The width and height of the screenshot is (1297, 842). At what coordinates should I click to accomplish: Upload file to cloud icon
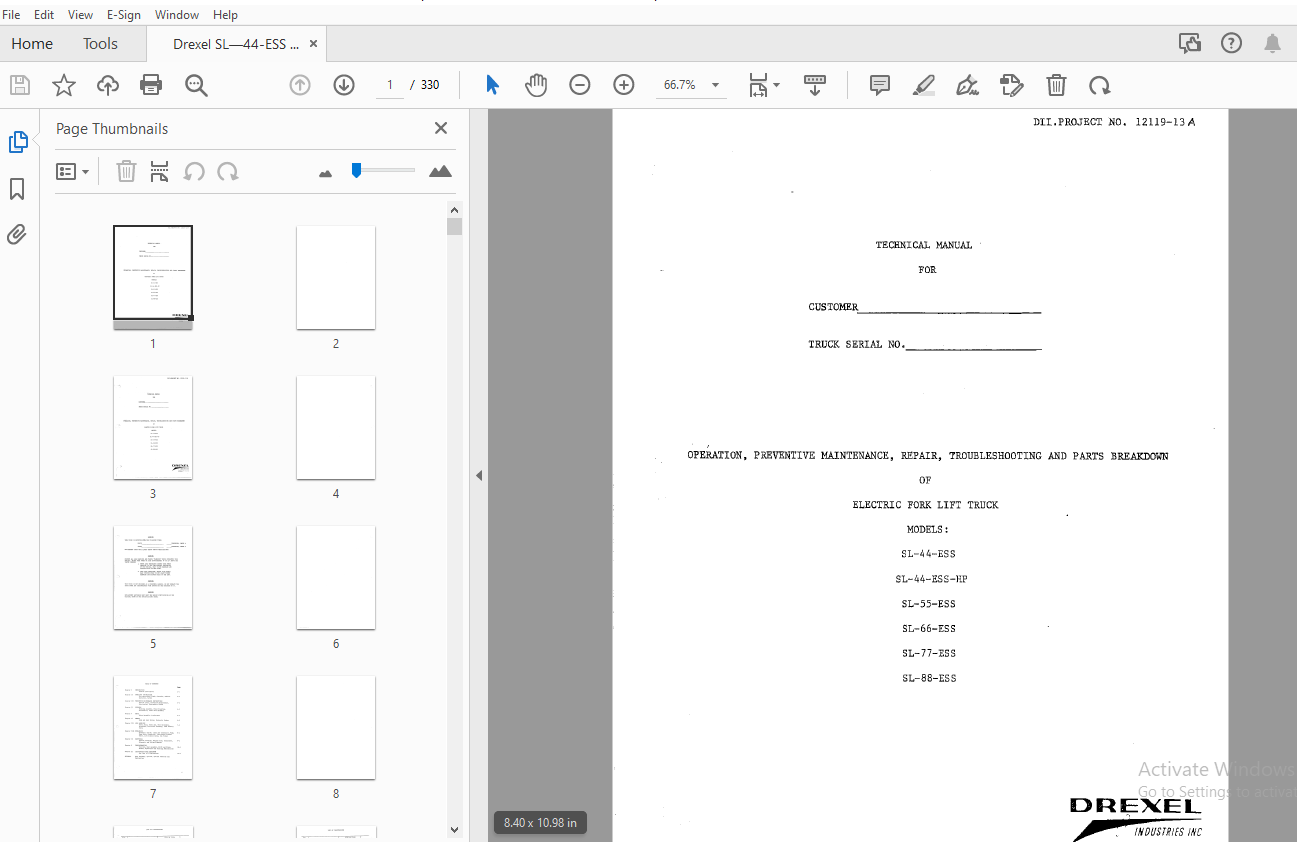coord(108,85)
